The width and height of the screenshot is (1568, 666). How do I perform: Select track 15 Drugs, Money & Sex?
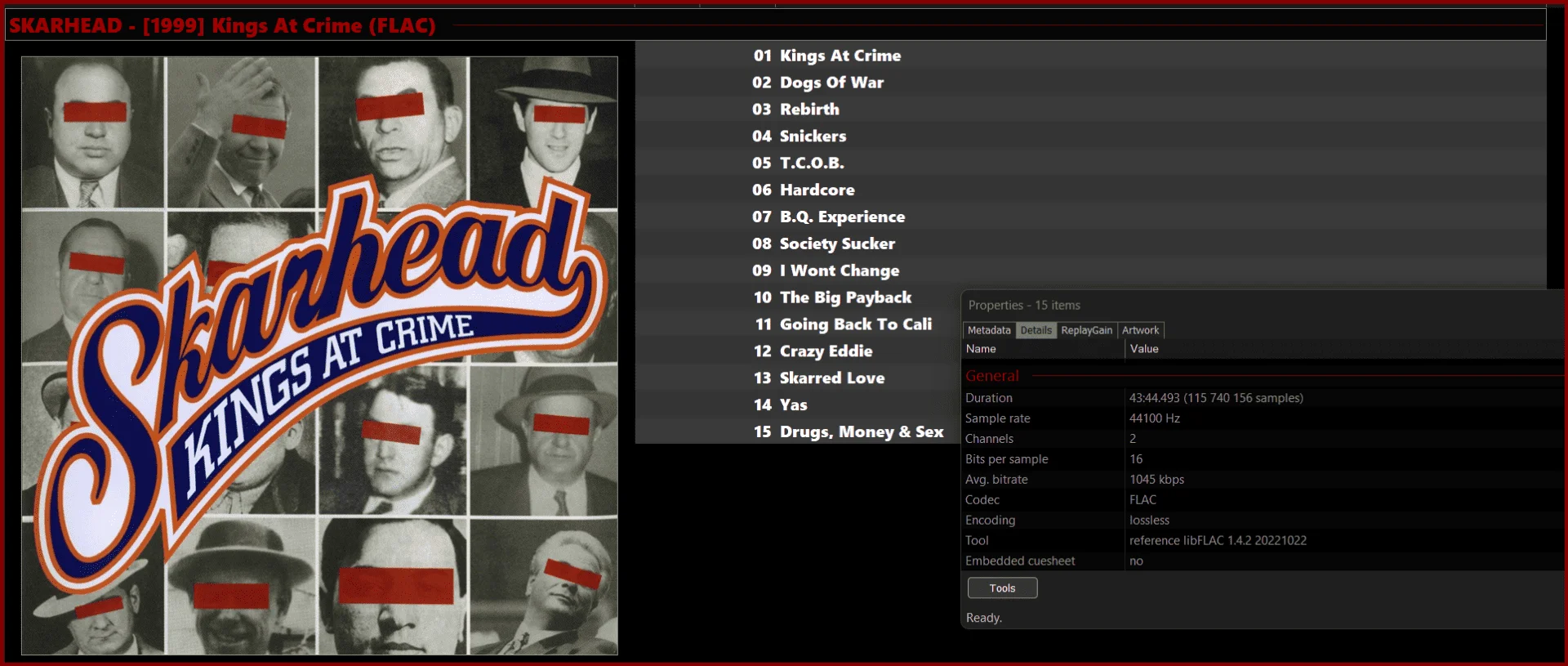[848, 432]
